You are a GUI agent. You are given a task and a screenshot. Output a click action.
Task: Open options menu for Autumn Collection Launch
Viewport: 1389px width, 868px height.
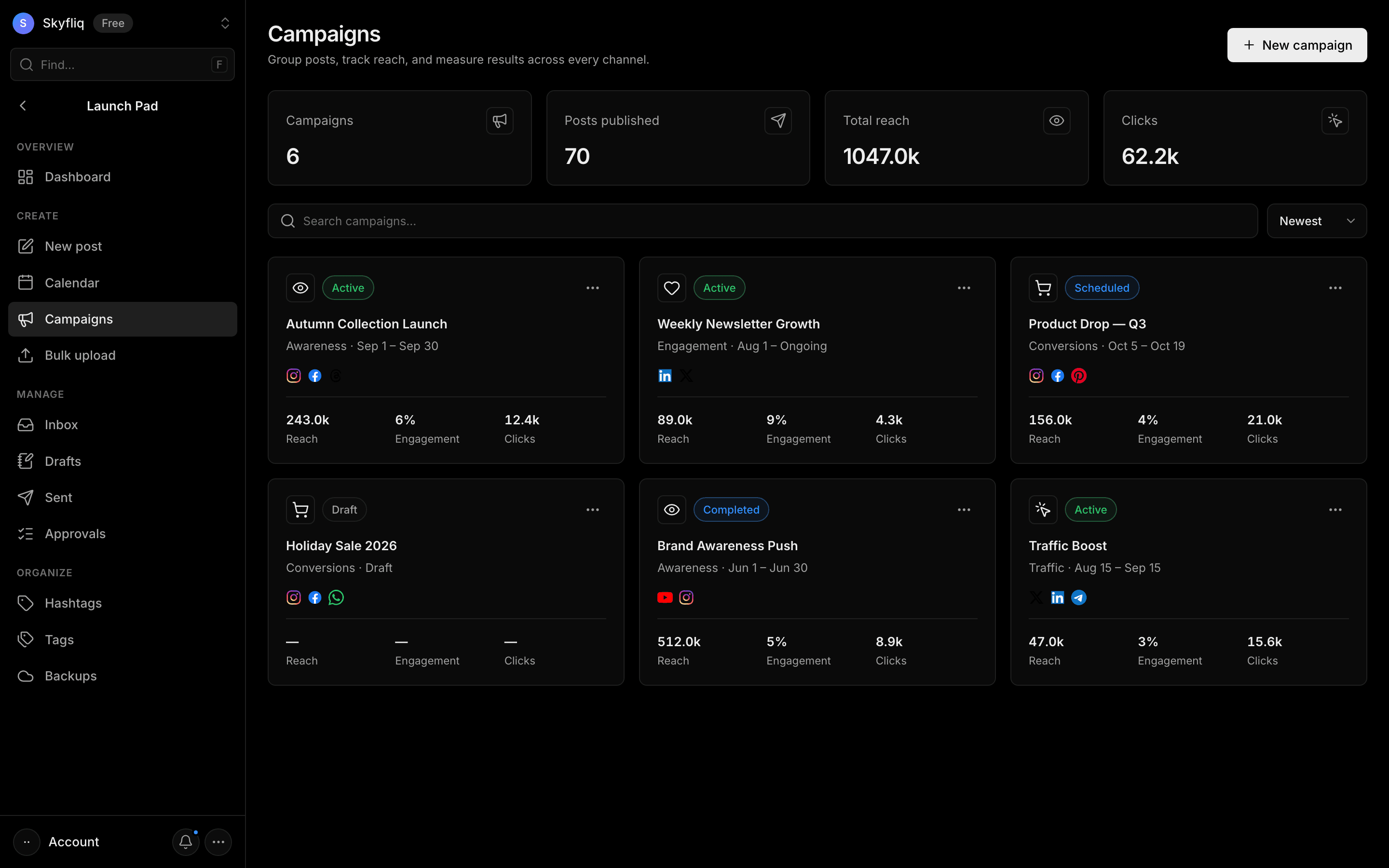(592, 287)
